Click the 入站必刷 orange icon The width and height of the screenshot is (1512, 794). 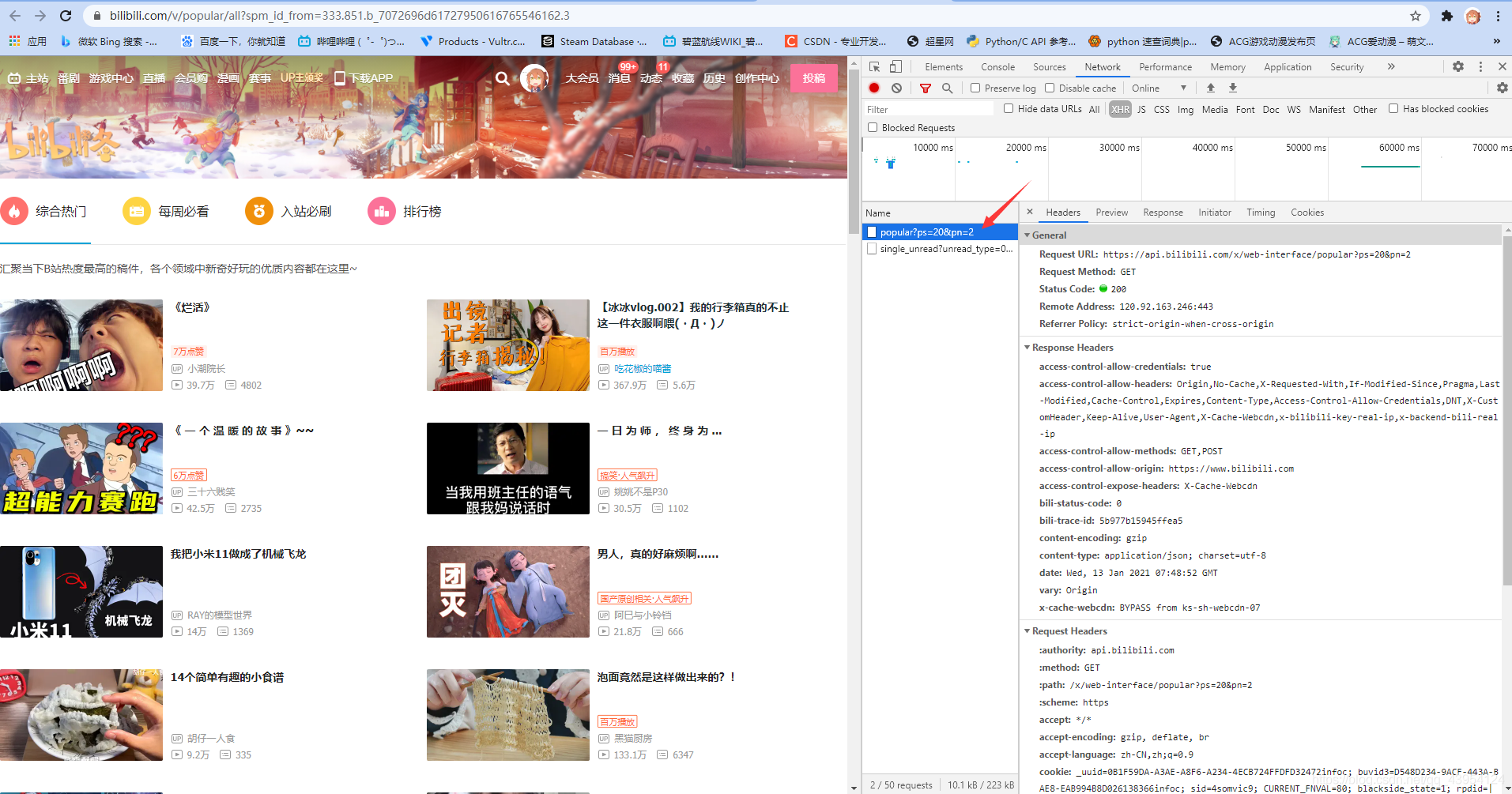click(x=259, y=211)
